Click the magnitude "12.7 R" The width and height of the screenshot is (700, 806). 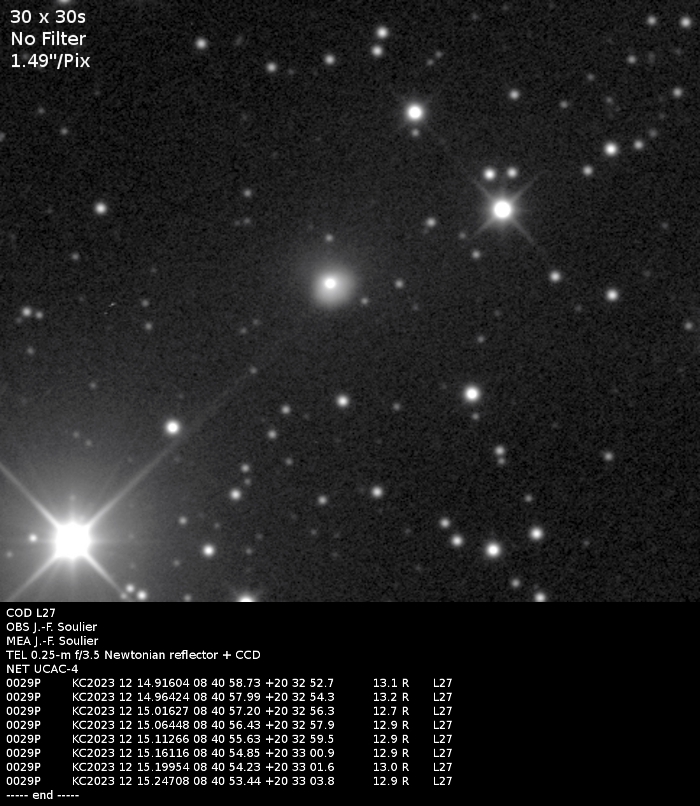[391, 711]
